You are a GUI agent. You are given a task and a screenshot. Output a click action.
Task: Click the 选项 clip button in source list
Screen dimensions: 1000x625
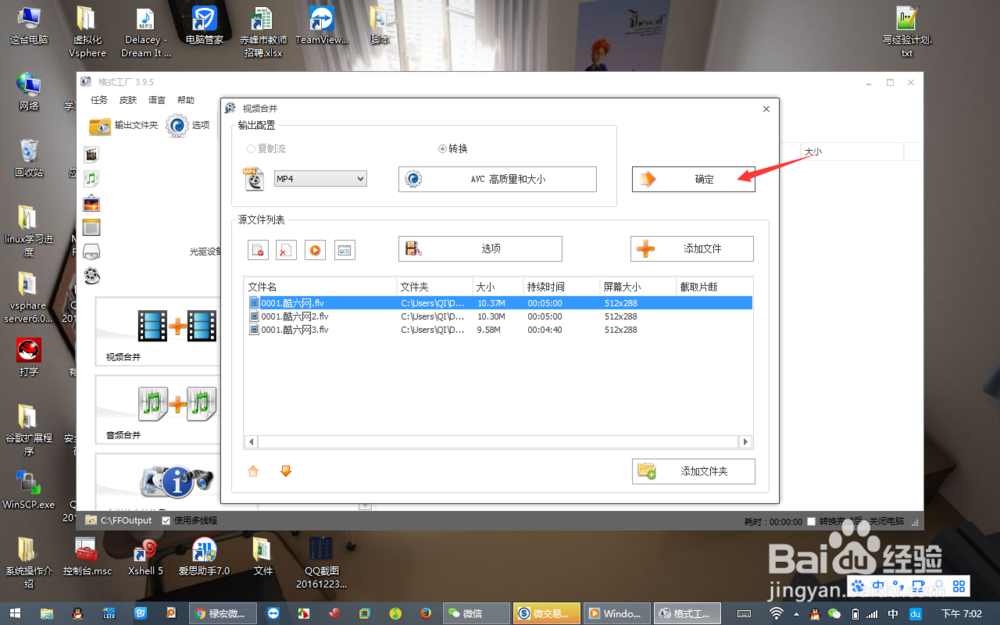[480, 249]
